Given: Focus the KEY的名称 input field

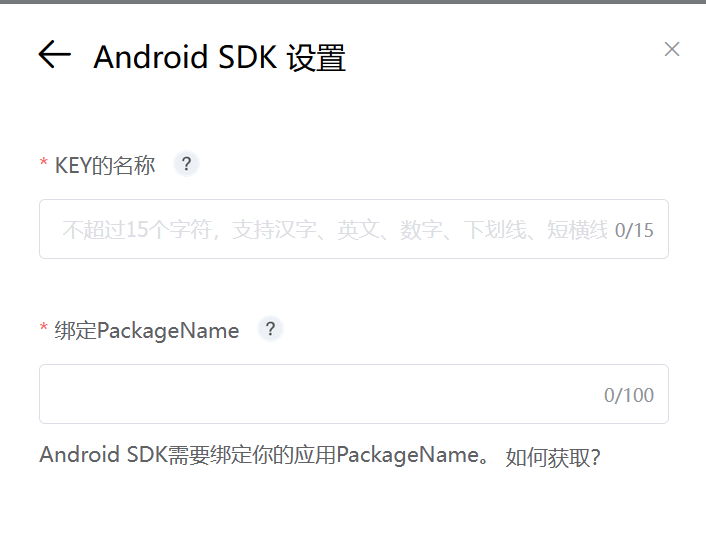Looking at the screenshot, I should 354,229.
